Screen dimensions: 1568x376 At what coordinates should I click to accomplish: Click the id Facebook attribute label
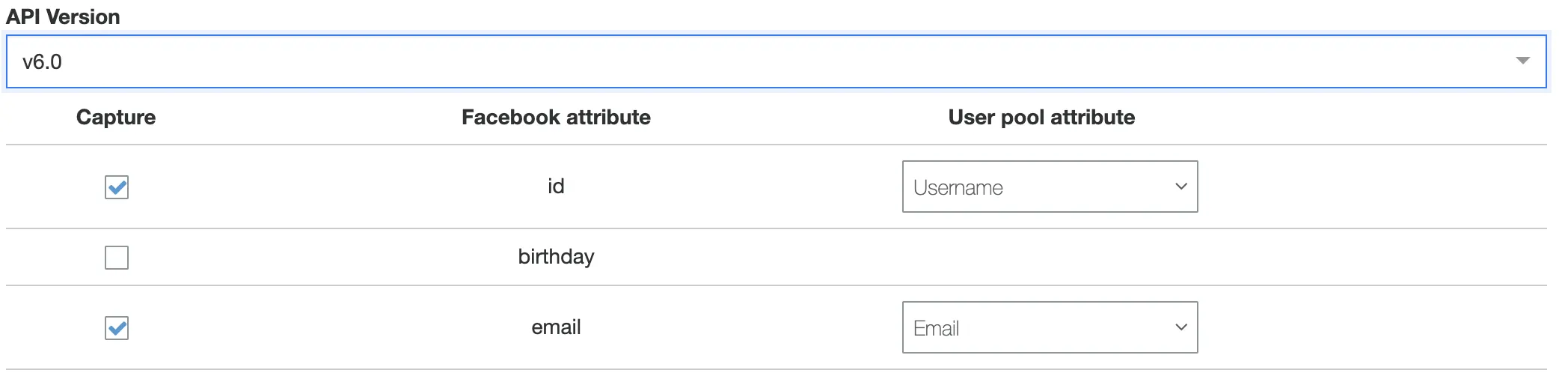click(x=556, y=187)
